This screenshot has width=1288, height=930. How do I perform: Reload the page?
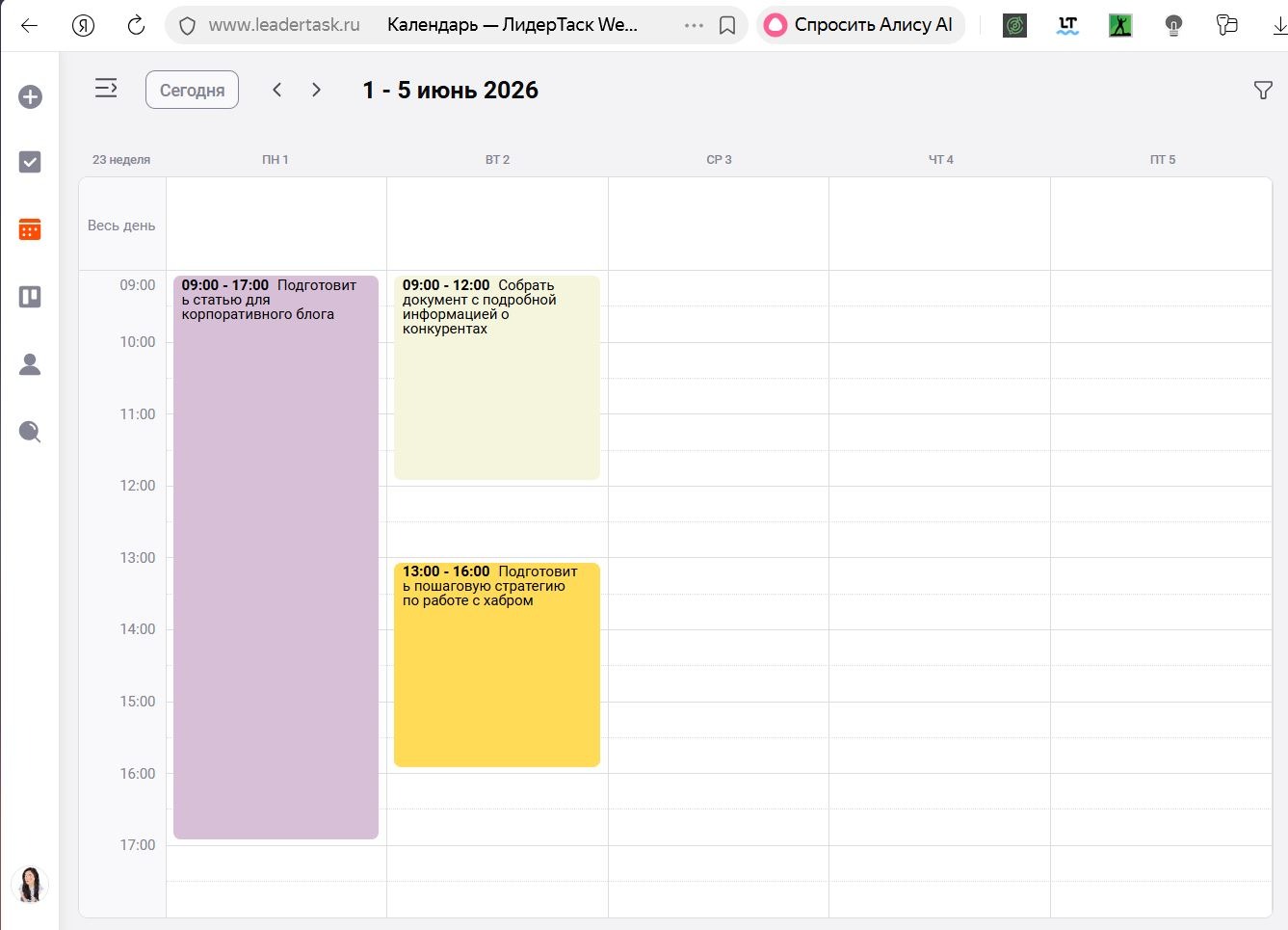pyautogui.click(x=136, y=26)
